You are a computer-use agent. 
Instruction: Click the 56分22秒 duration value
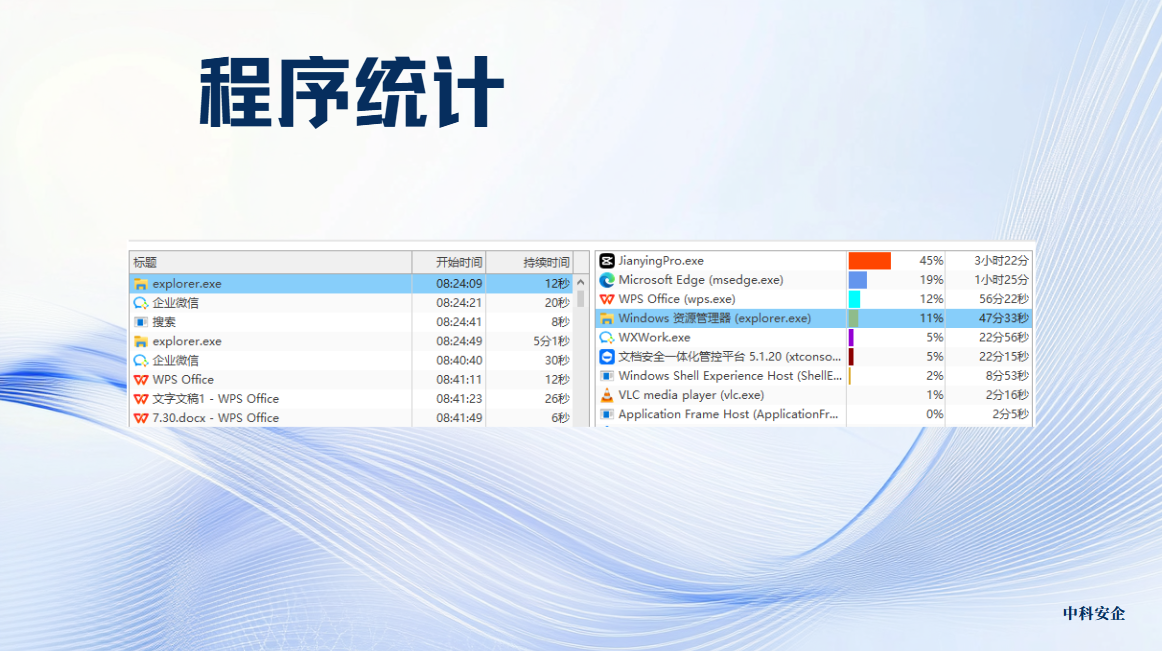(1004, 300)
